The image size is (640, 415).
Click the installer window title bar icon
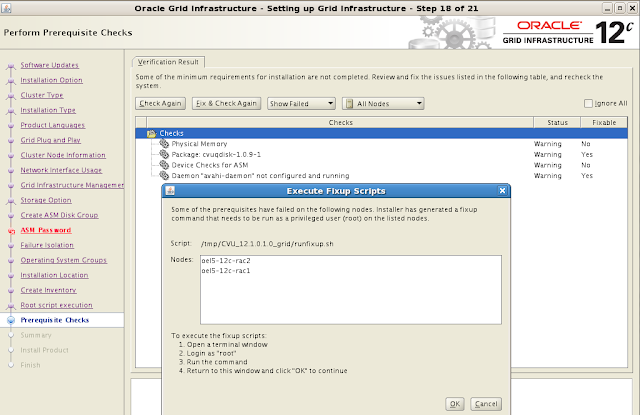pos(6,8)
